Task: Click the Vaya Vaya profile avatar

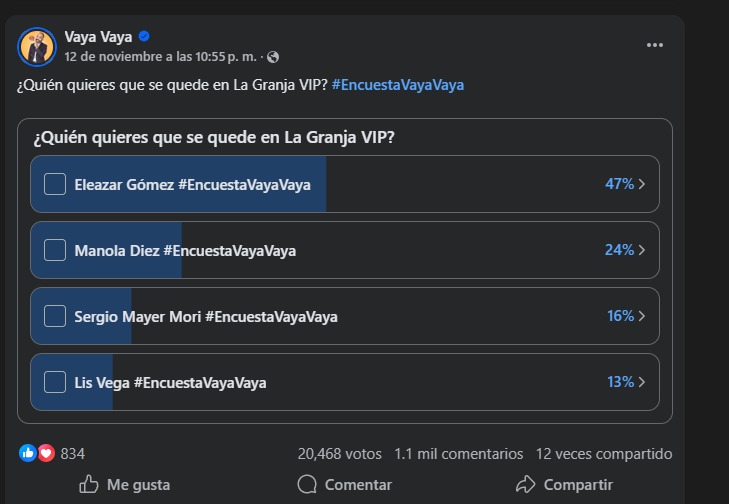Action: click(37, 46)
